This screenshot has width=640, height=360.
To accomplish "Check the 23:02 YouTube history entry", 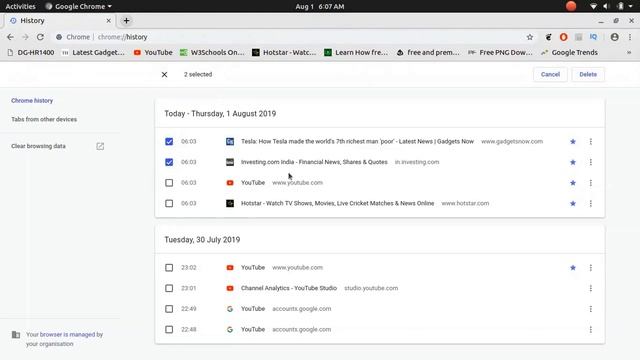I will click(x=169, y=268).
